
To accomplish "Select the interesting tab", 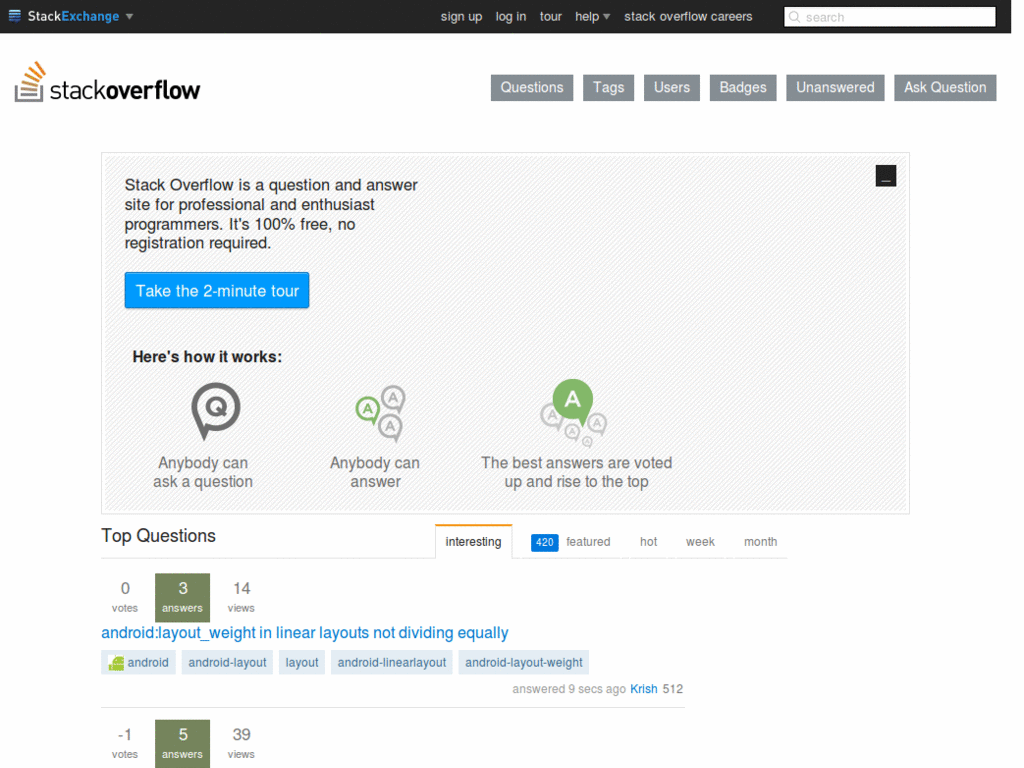I will pyautogui.click(x=473, y=541).
